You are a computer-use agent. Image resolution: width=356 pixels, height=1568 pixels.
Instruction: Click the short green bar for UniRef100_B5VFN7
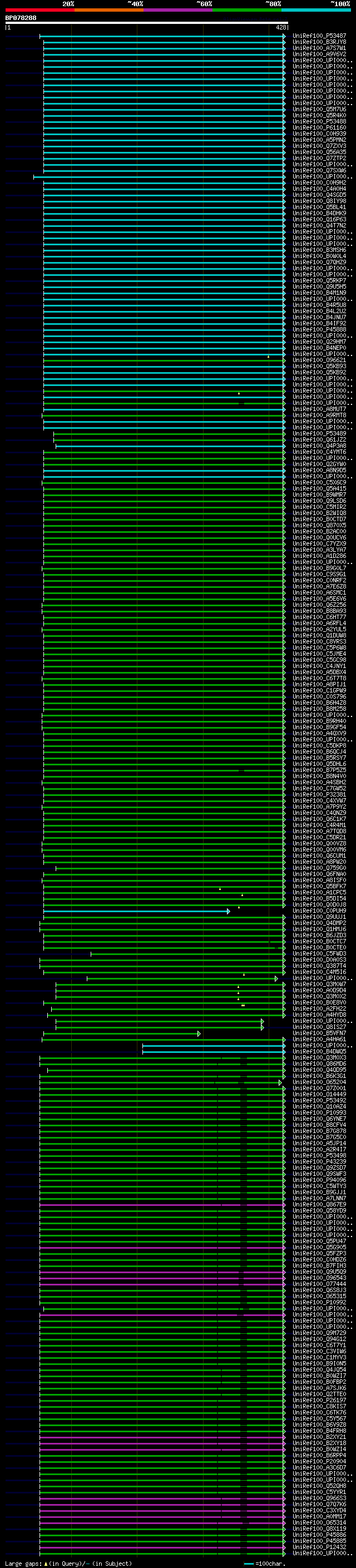[122, 1033]
